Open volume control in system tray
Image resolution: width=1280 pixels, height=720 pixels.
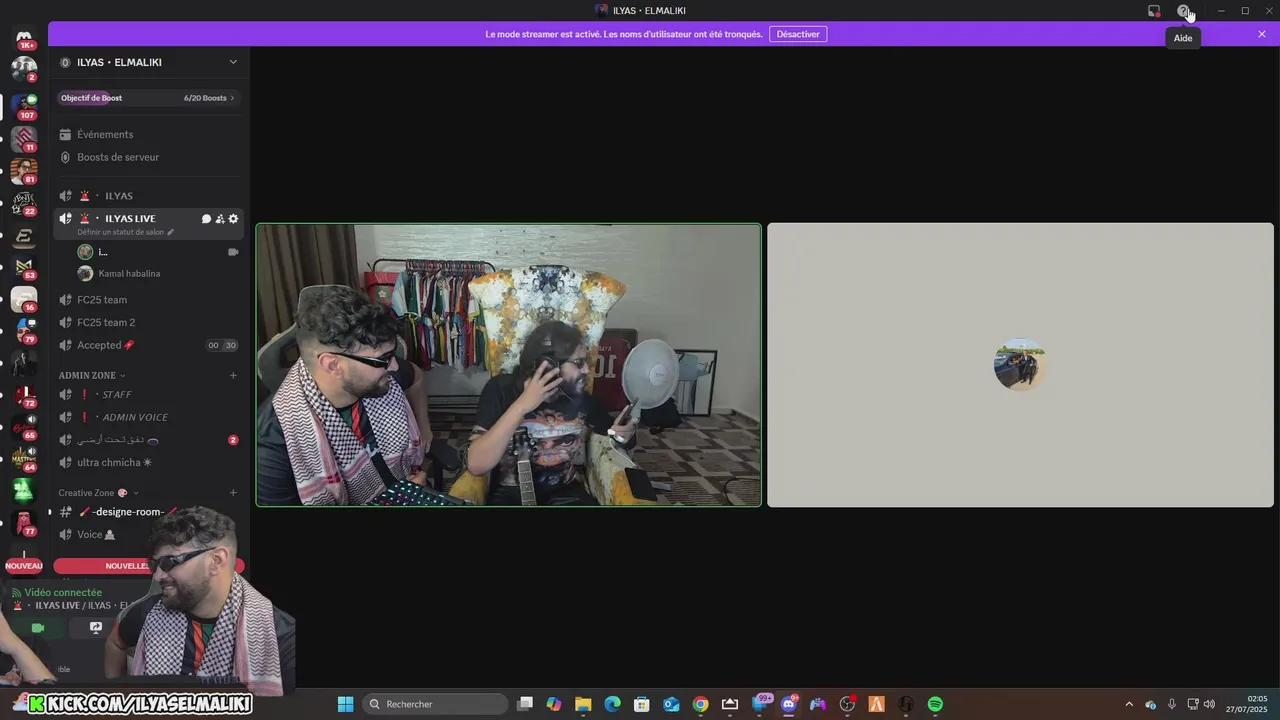[x=1210, y=704]
